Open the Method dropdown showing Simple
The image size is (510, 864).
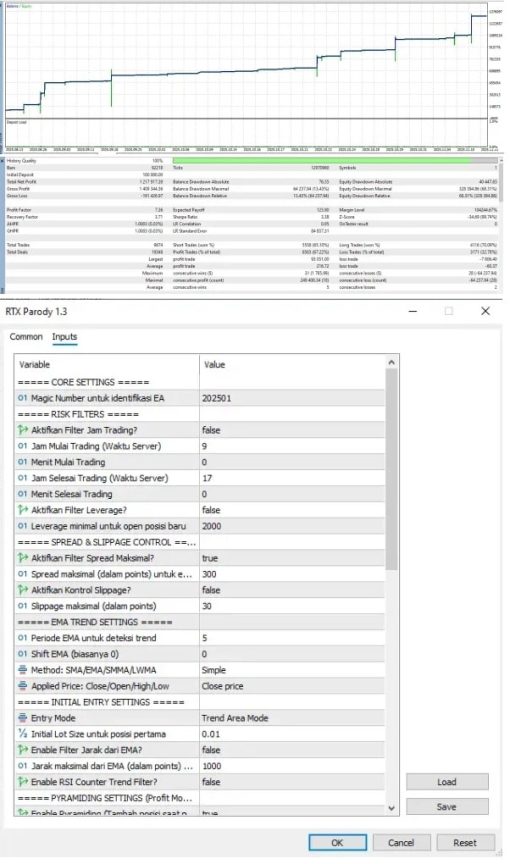point(292,669)
